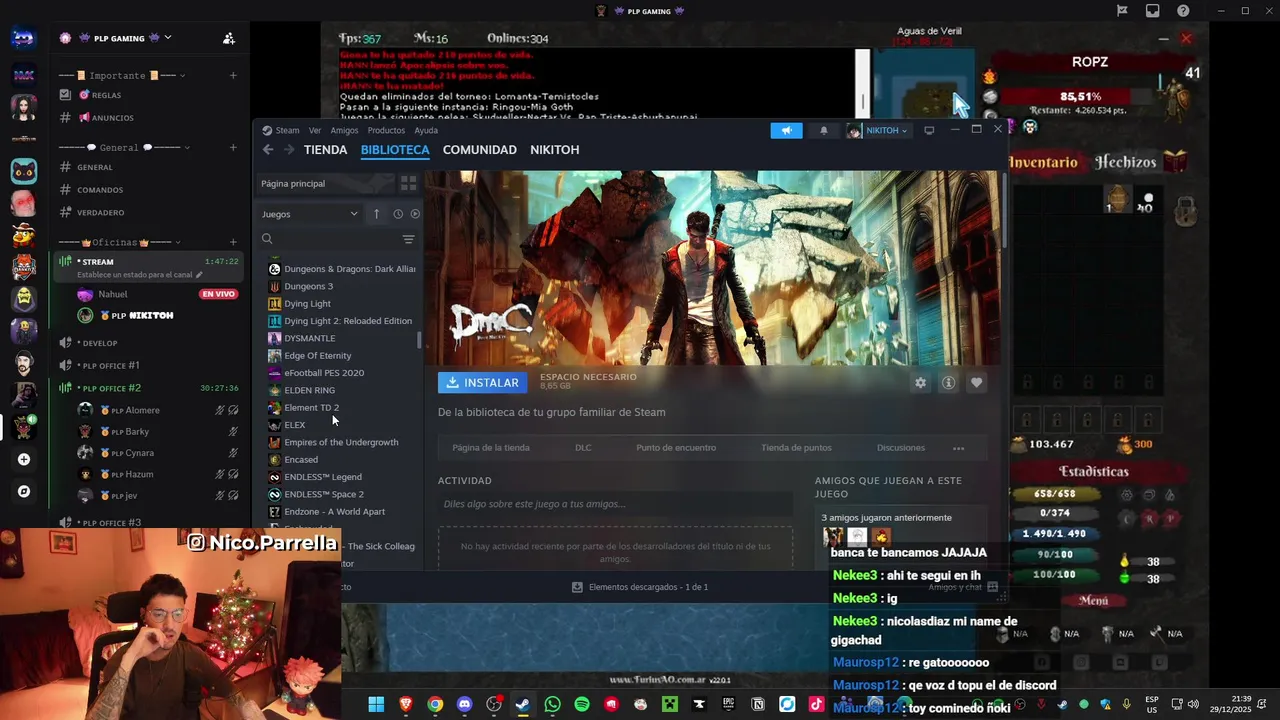Click the Windows Start button
This screenshot has width=1280, height=720.
click(376, 705)
